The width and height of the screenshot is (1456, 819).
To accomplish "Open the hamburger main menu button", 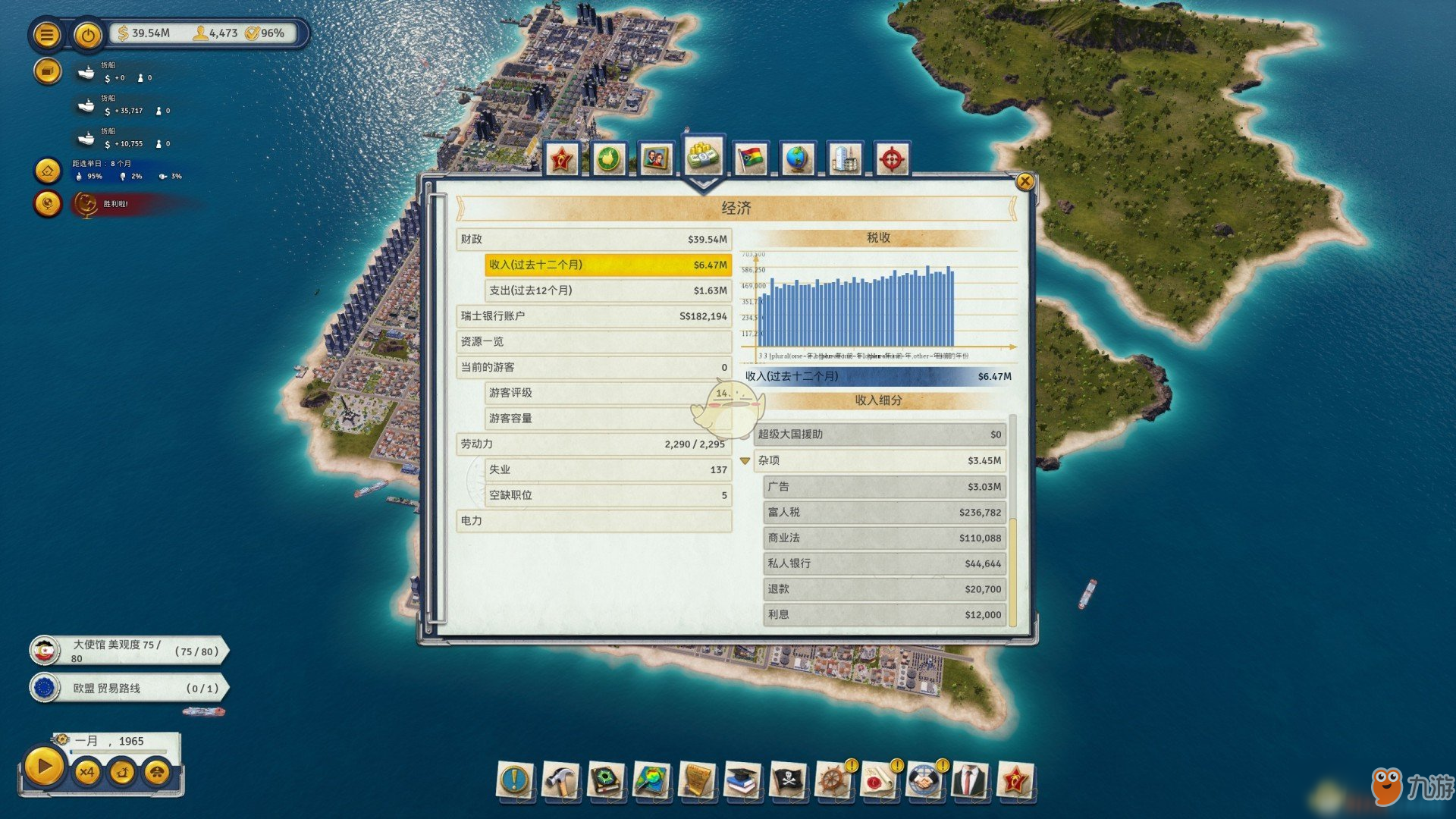I will coord(47,35).
